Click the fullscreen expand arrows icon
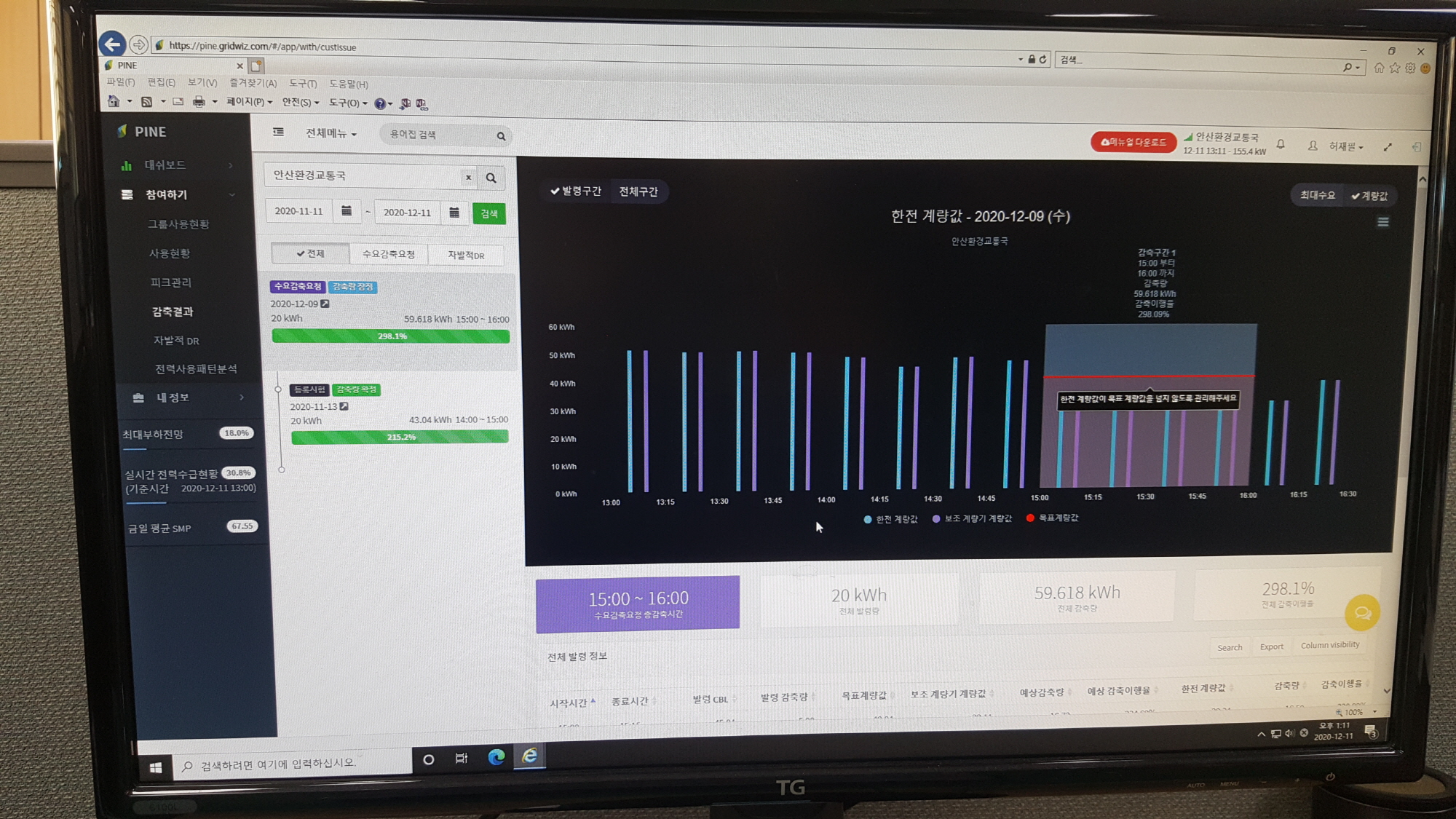The image size is (1456, 819). 1388,147
